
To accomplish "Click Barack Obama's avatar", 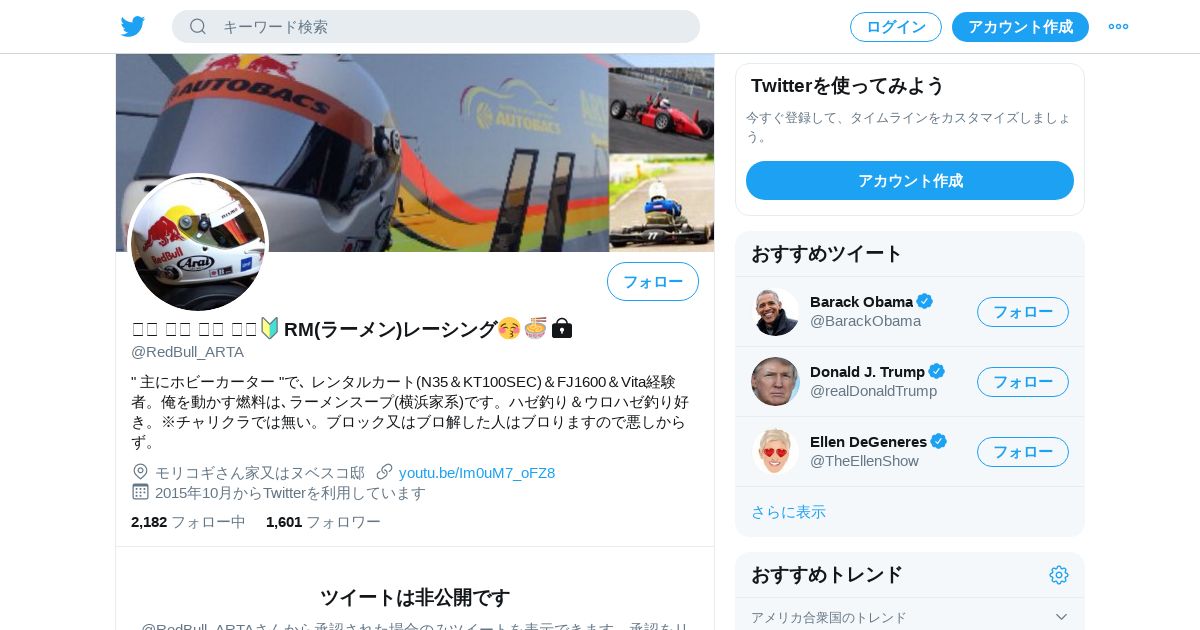I will (775, 312).
